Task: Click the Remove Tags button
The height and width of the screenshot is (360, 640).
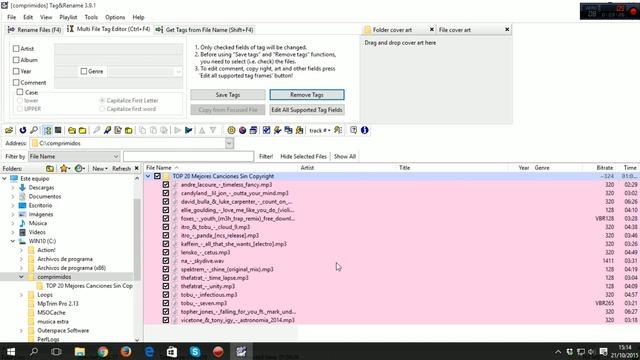Action: tap(307, 95)
